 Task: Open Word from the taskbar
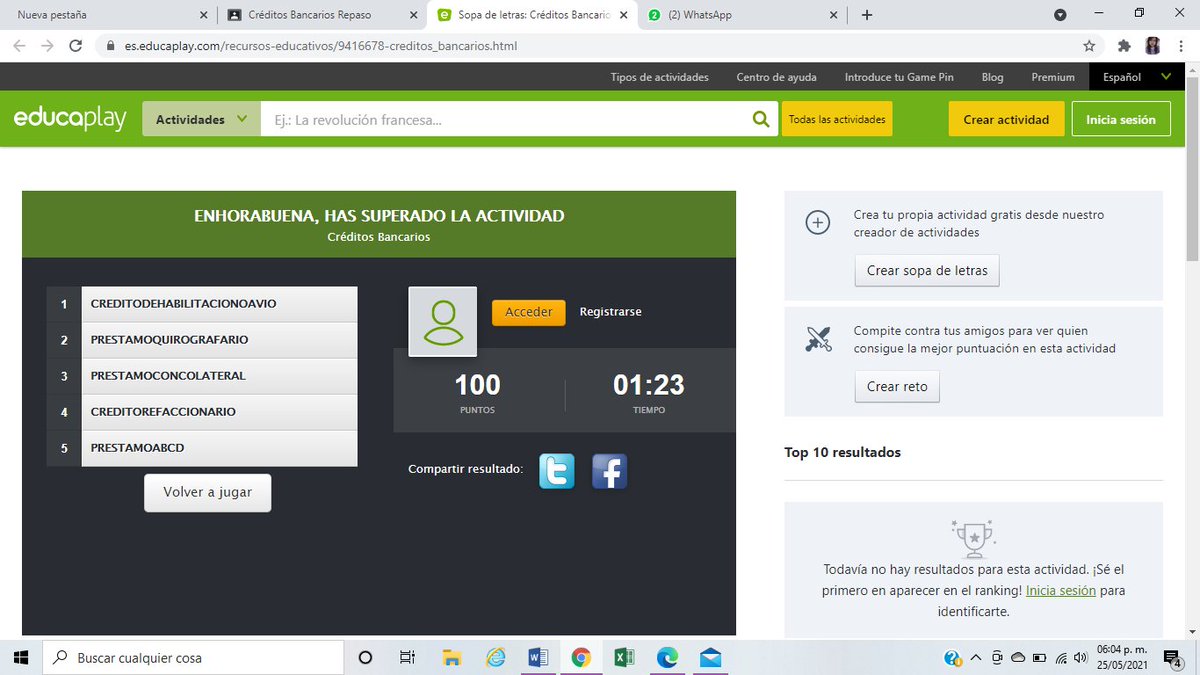(x=538, y=657)
